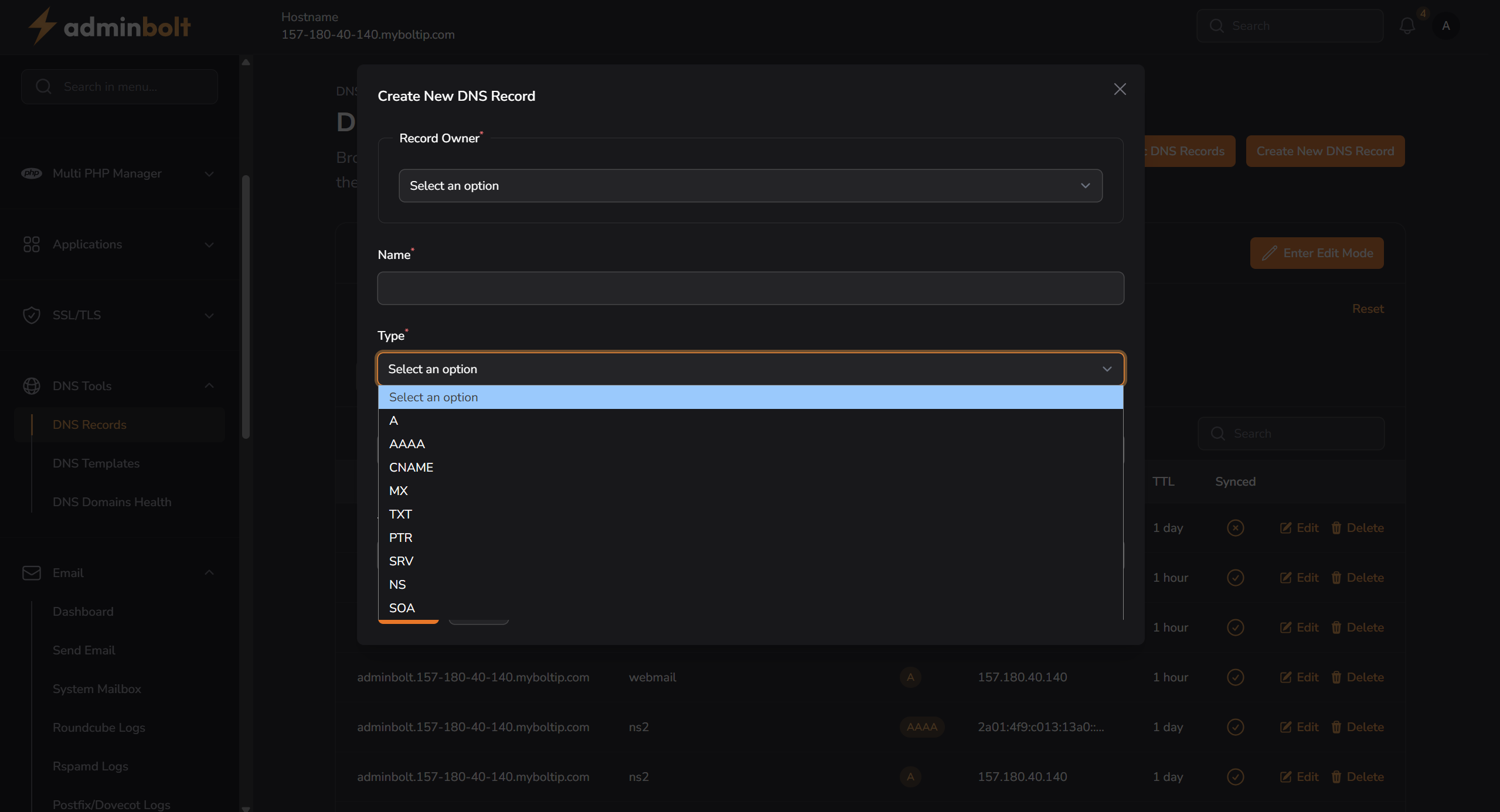Open the notifications bell

(x=1407, y=26)
